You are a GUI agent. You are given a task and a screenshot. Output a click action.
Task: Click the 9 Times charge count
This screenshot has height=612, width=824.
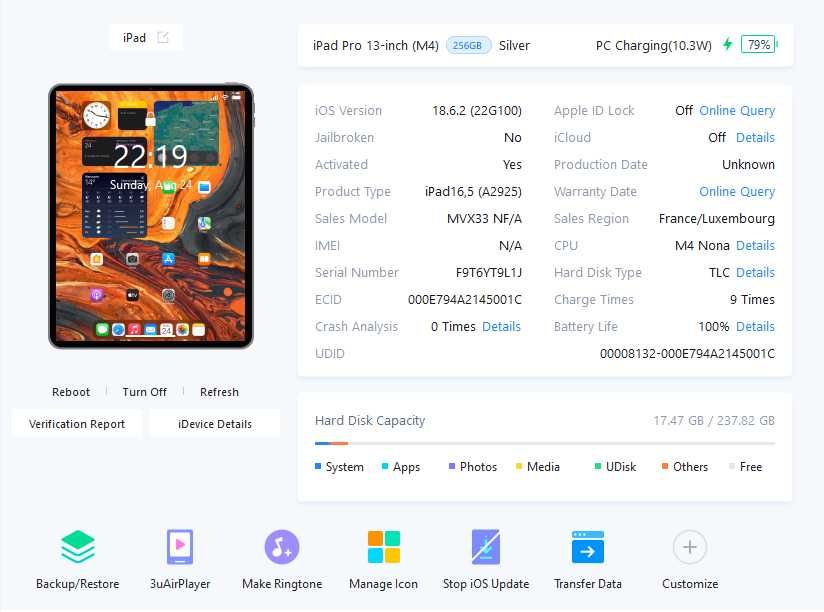pos(752,299)
